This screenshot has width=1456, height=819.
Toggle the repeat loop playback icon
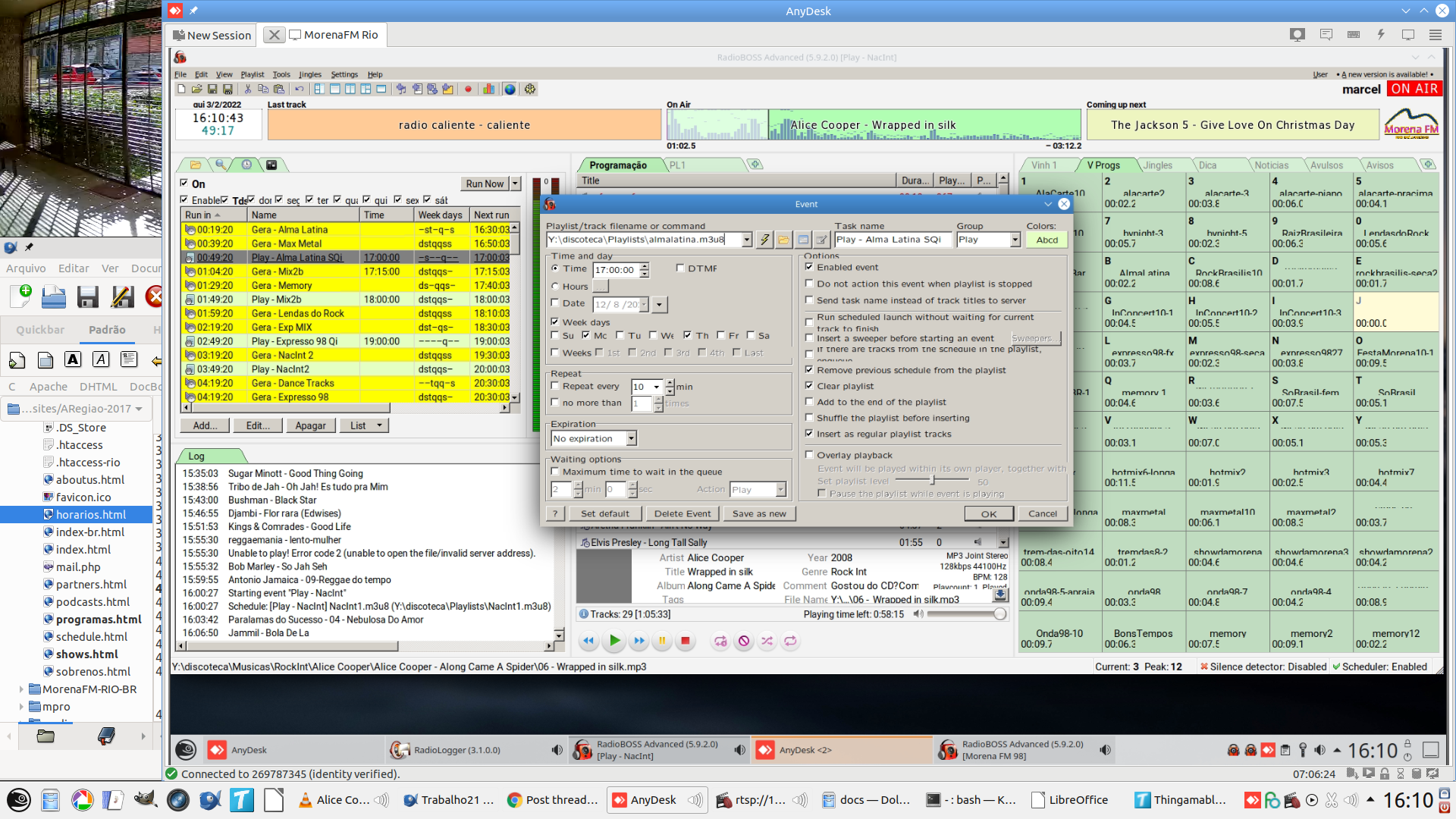click(790, 641)
